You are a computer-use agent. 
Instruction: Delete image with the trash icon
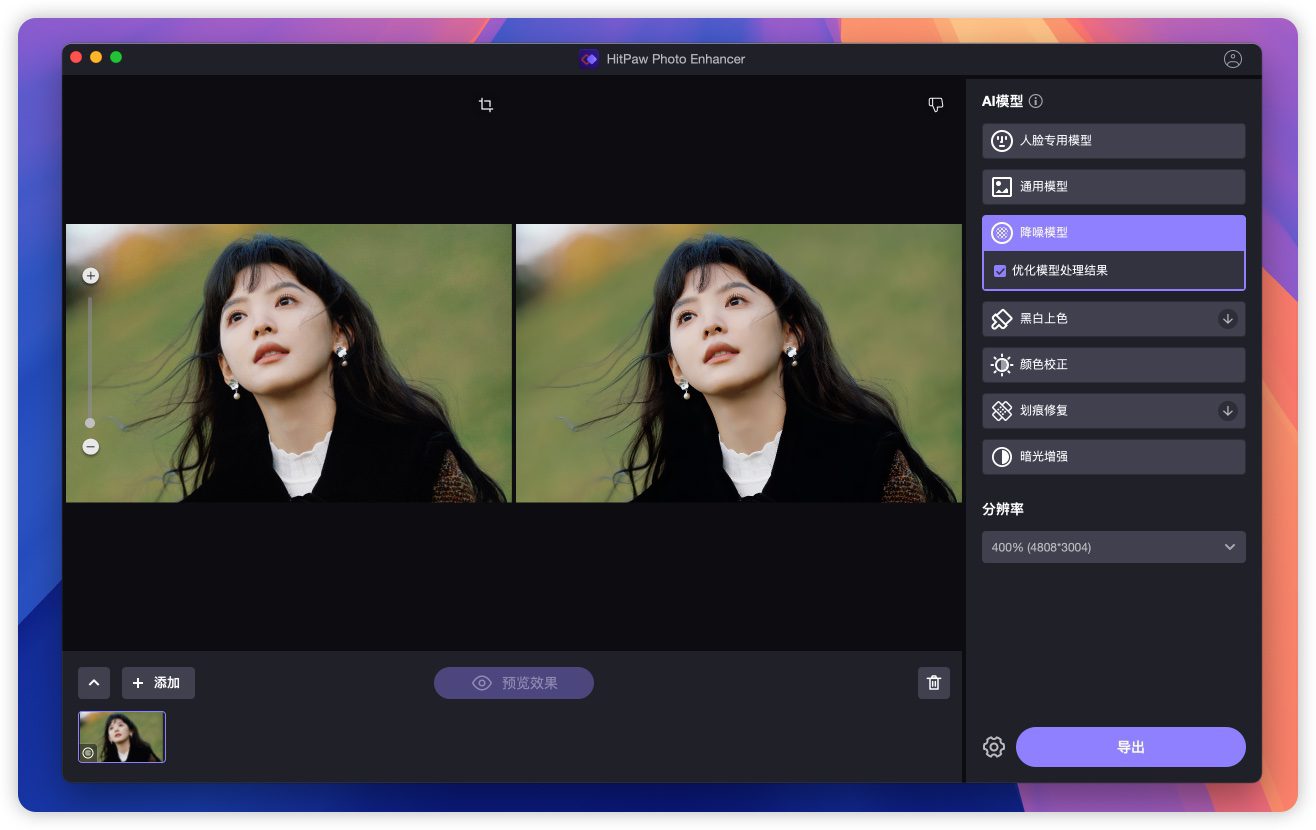coord(934,683)
